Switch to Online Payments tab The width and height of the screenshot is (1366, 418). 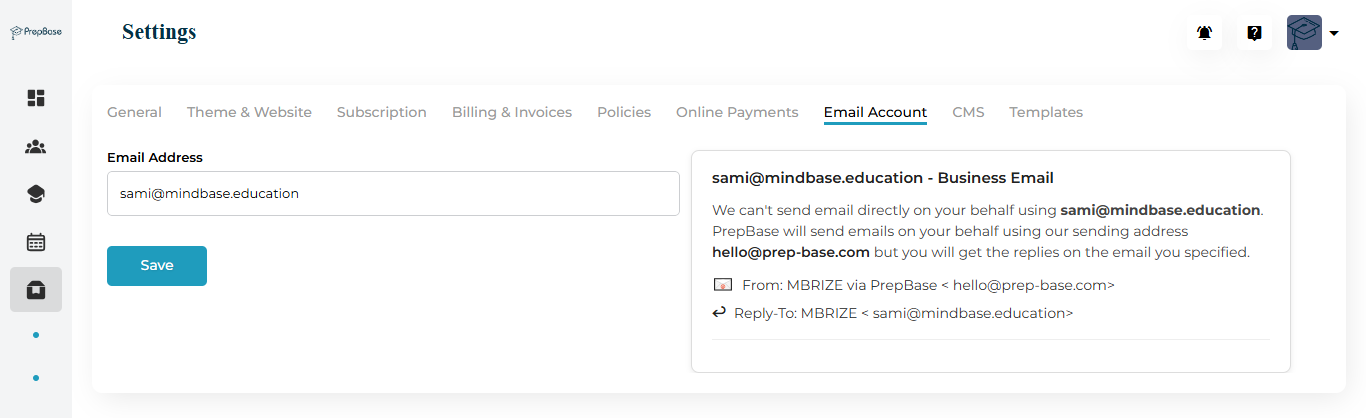coord(737,112)
